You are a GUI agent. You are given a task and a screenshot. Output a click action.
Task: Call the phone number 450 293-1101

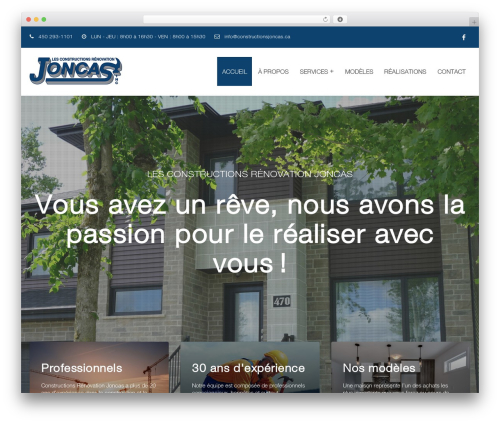tap(55, 37)
